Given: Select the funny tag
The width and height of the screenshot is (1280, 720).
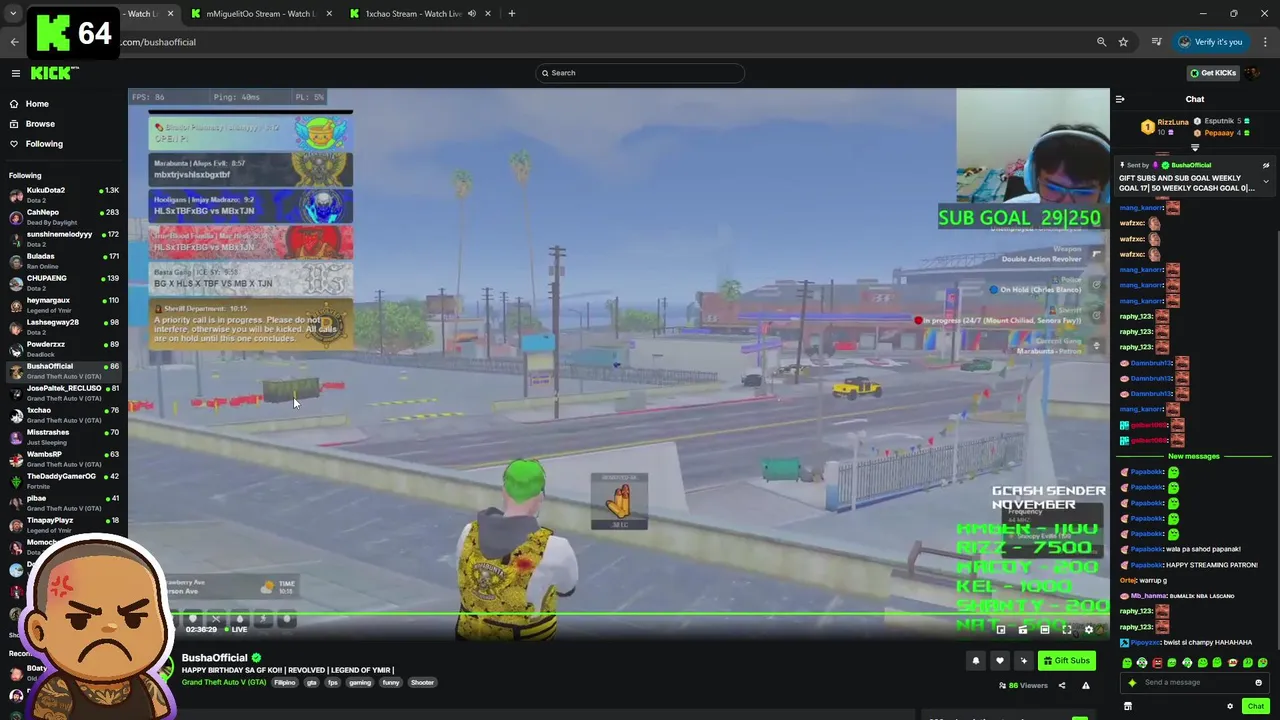Looking at the screenshot, I should coord(391,683).
